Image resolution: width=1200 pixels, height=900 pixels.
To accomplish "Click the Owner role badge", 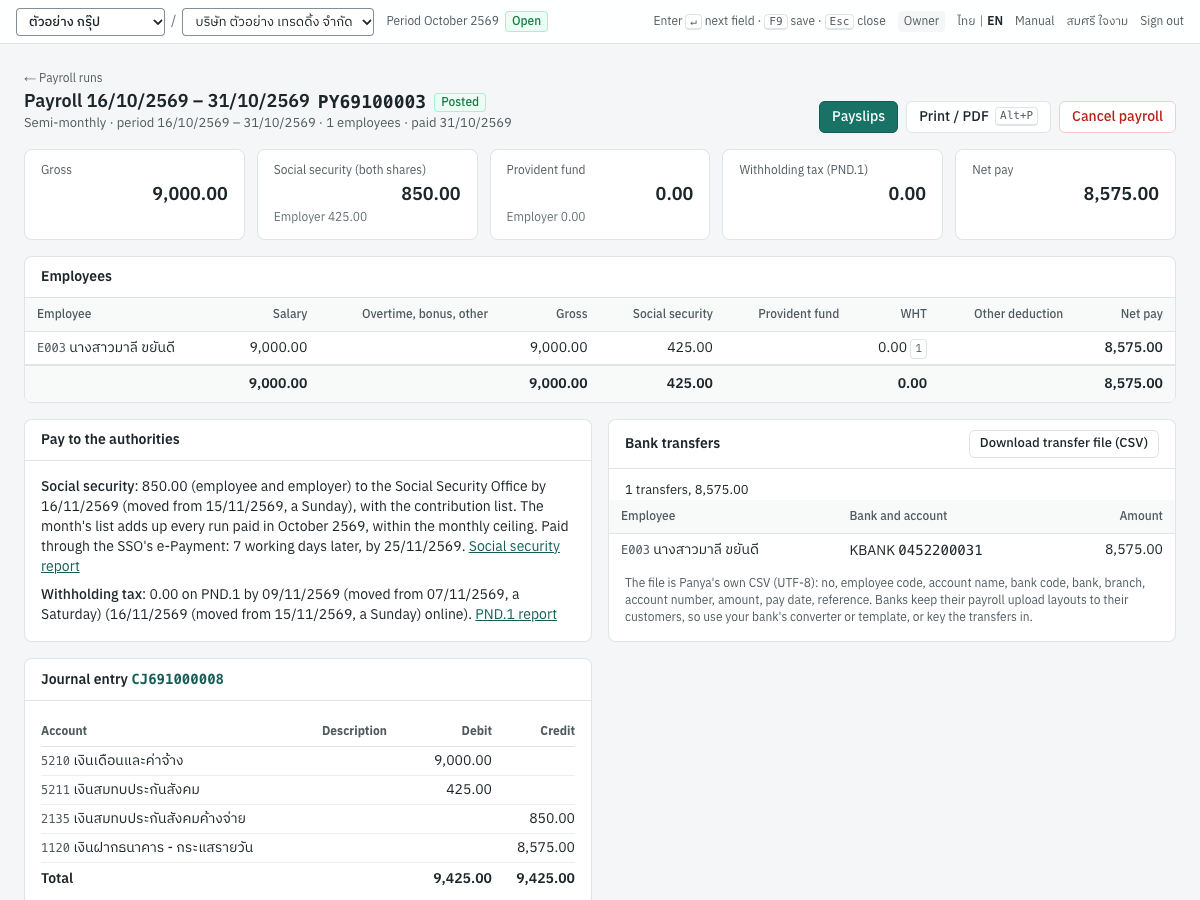I will (x=921, y=21).
